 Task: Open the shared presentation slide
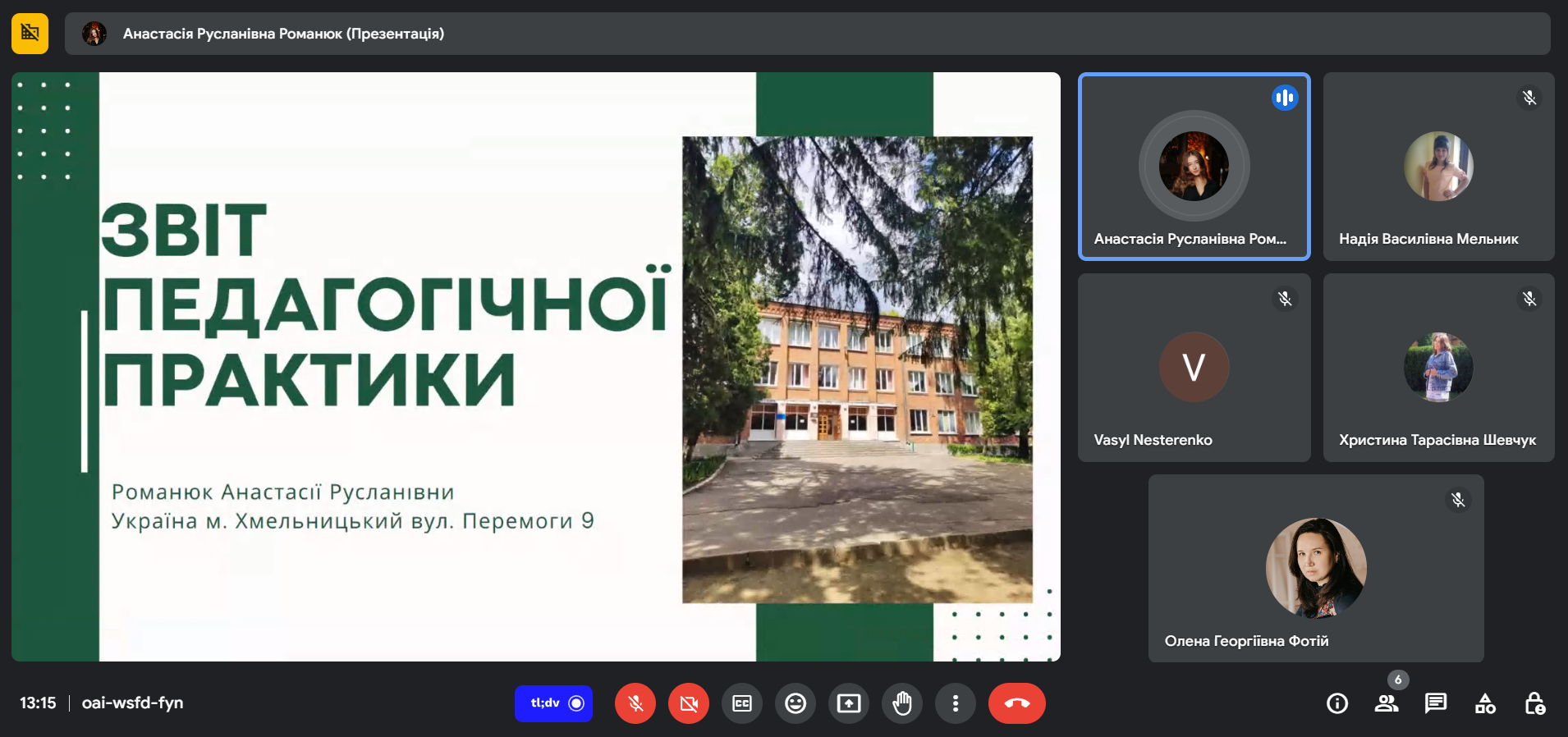536,367
